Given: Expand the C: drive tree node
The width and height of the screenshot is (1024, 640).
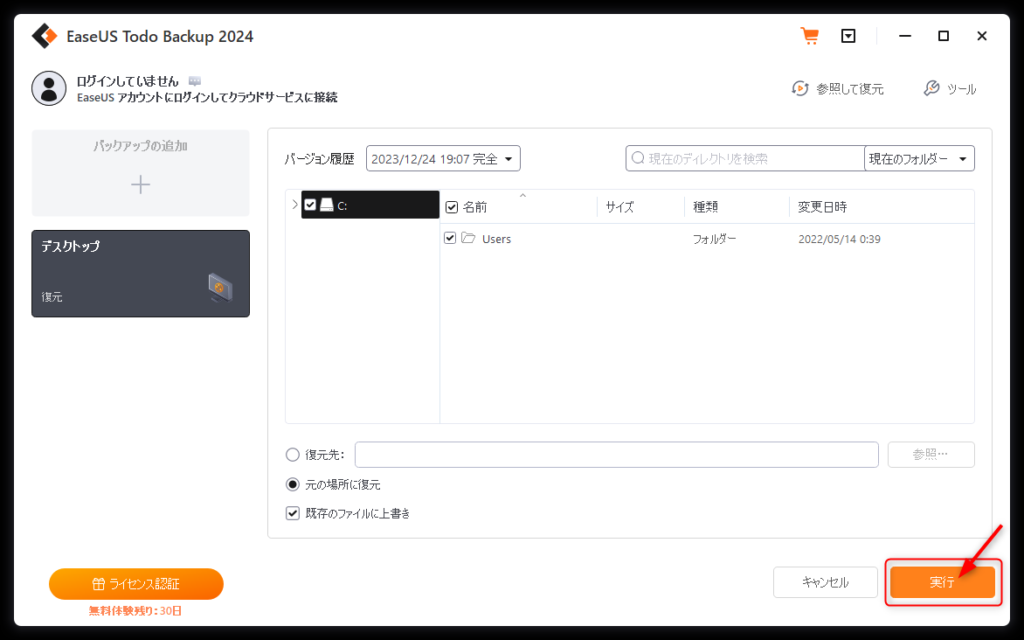Looking at the screenshot, I should [x=294, y=205].
